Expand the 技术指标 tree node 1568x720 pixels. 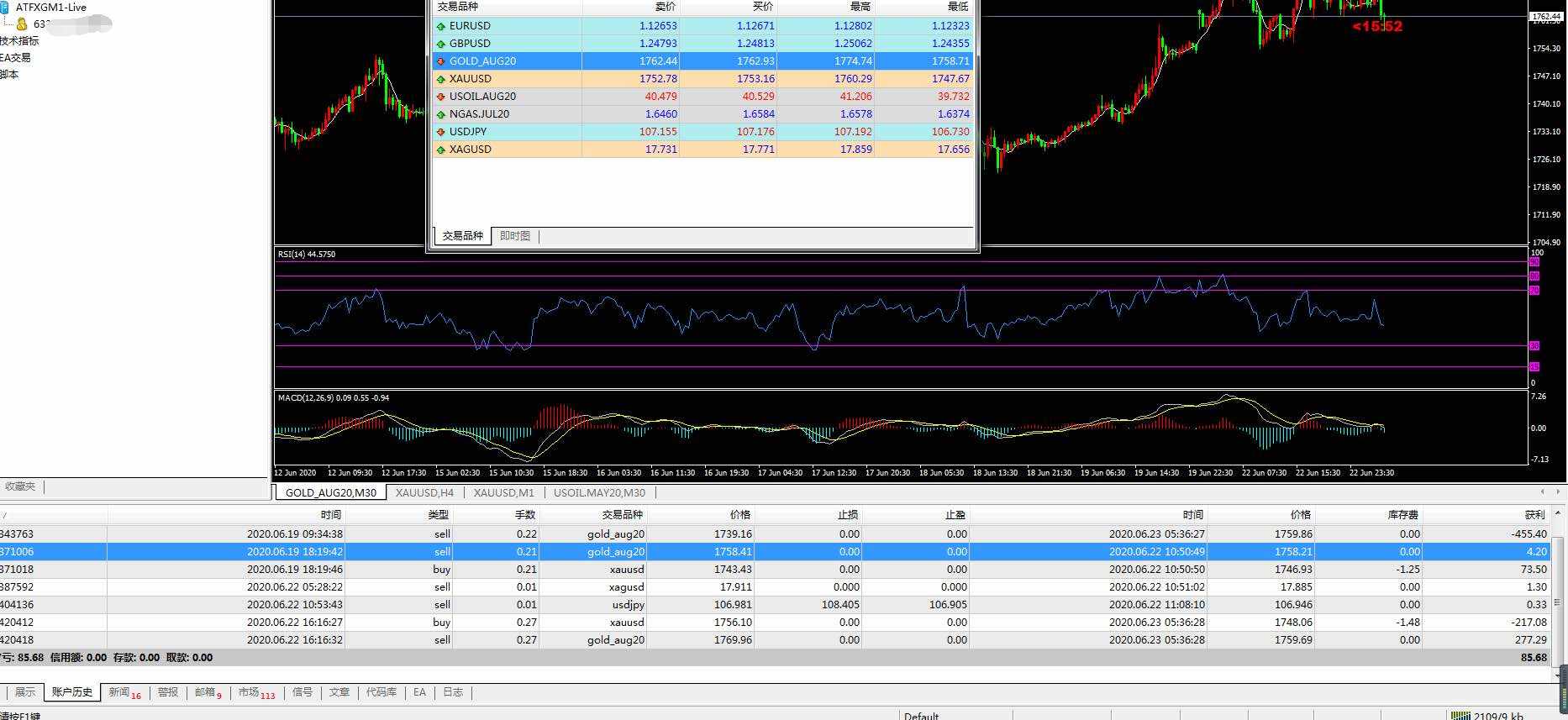18,40
